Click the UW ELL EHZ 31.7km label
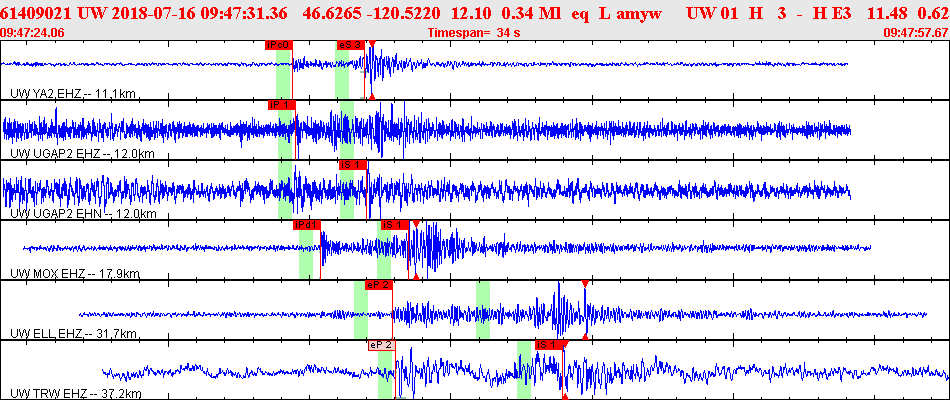Image resolution: width=950 pixels, height=400 pixels. (73, 334)
